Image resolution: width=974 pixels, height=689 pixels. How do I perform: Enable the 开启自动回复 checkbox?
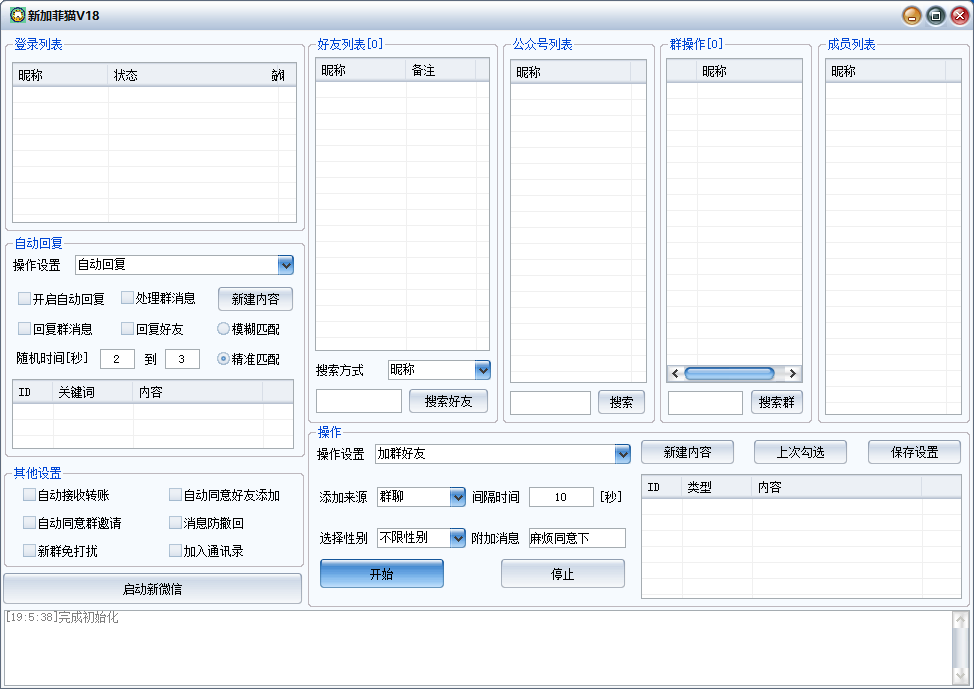coord(25,298)
